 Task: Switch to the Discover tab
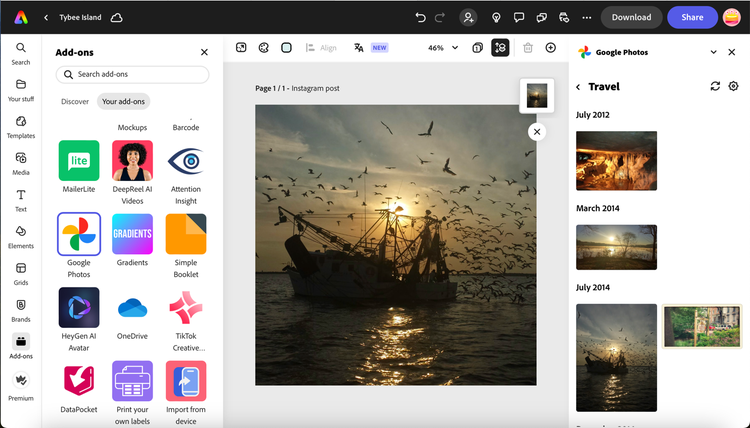click(x=75, y=101)
